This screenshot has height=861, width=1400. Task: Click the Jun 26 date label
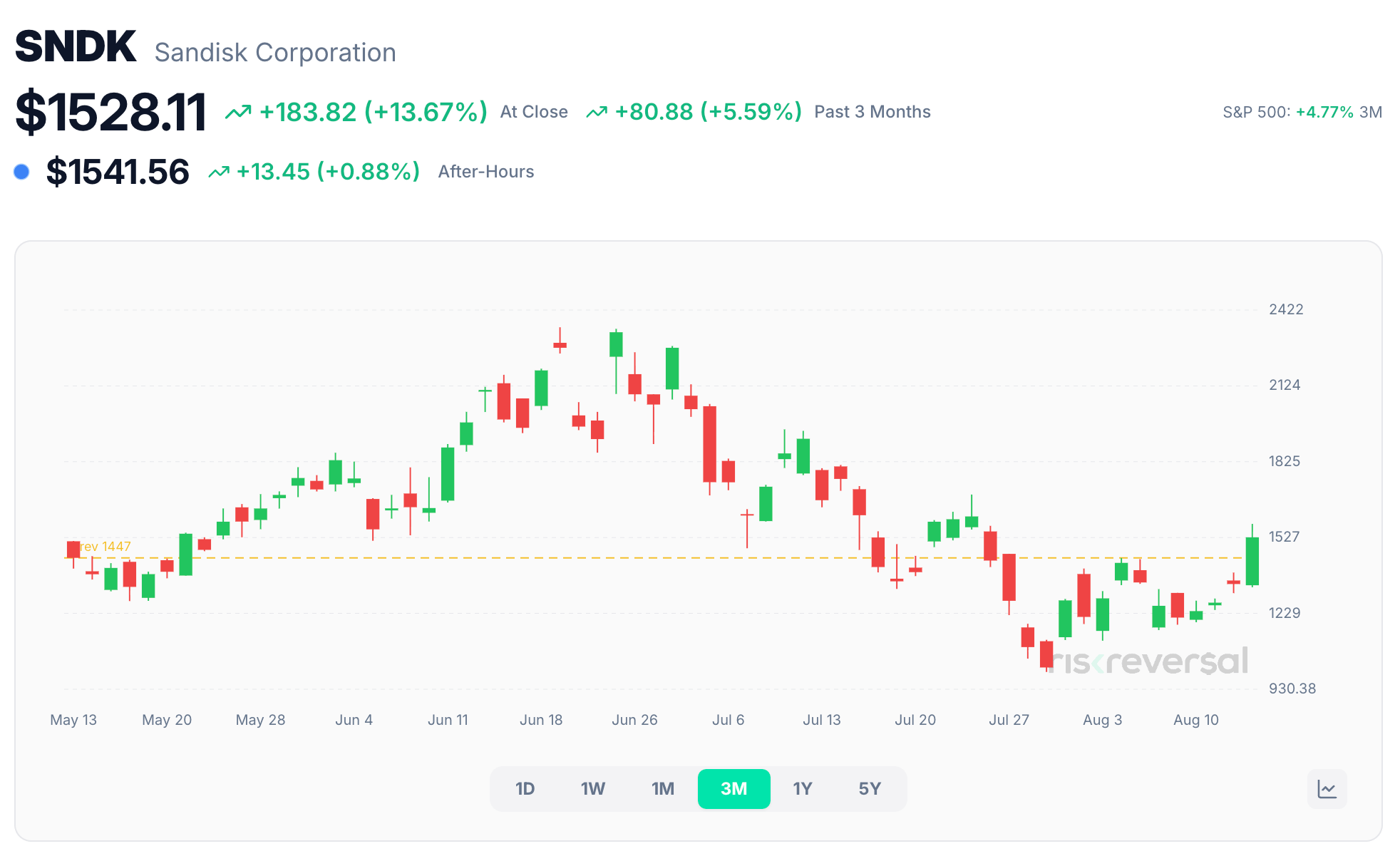click(x=634, y=720)
